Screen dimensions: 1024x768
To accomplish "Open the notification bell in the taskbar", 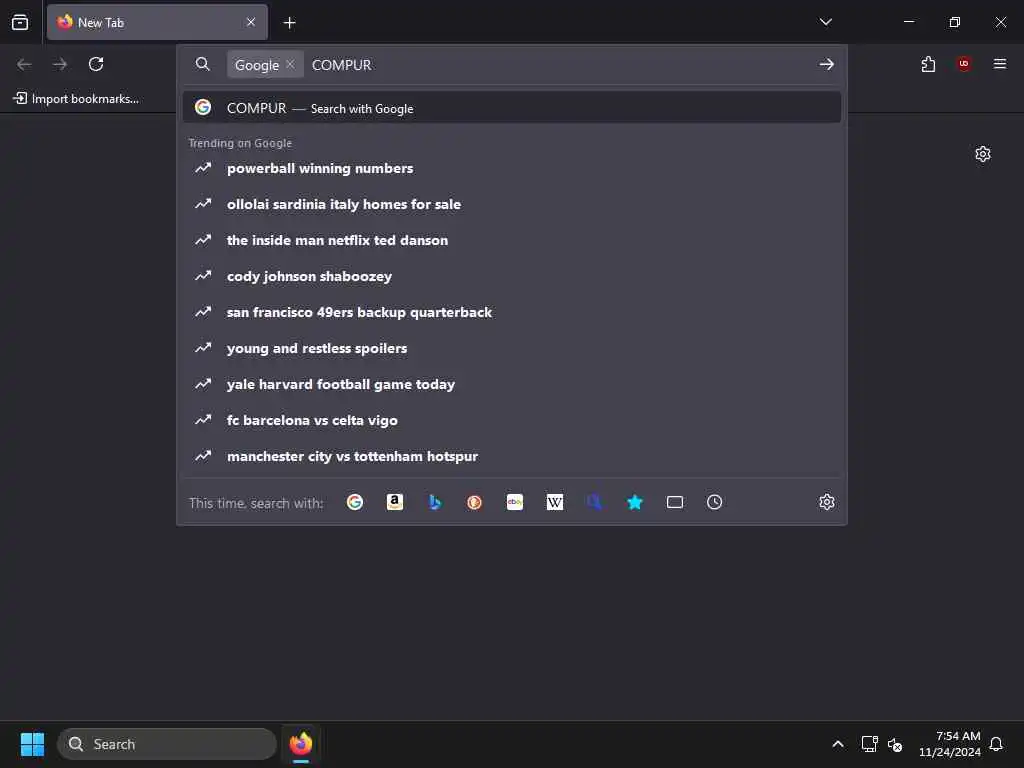I will pos(996,744).
